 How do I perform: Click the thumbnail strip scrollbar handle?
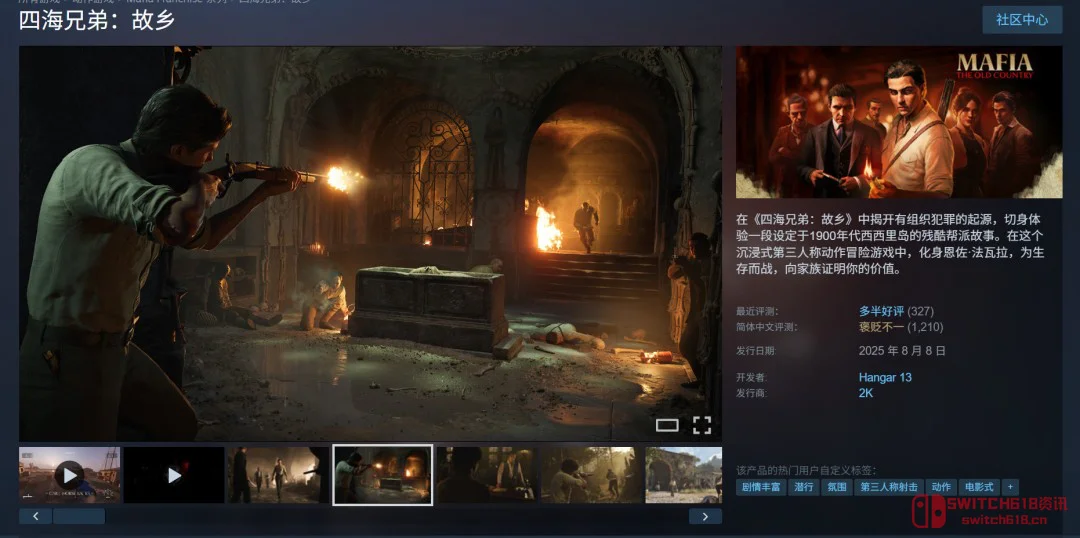(79, 516)
